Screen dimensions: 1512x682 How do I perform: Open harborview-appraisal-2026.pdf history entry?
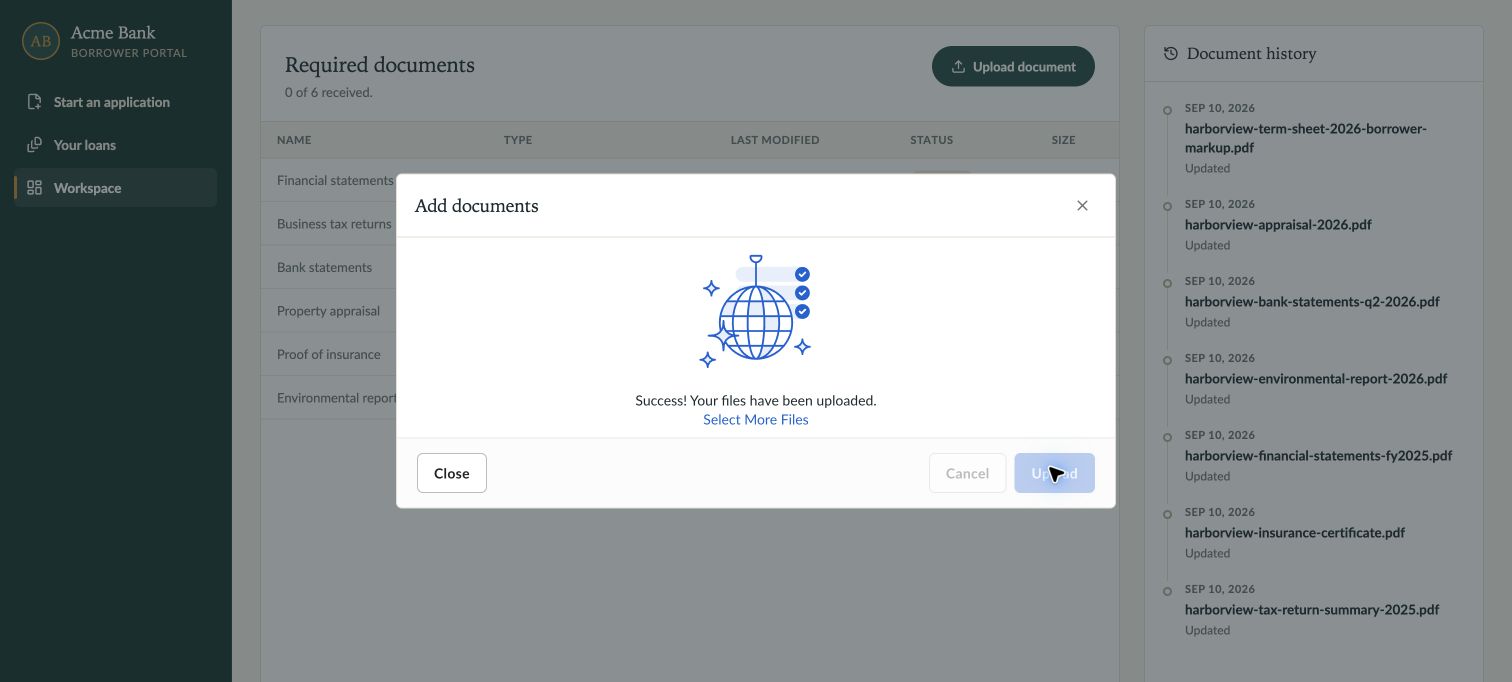(x=1278, y=225)
